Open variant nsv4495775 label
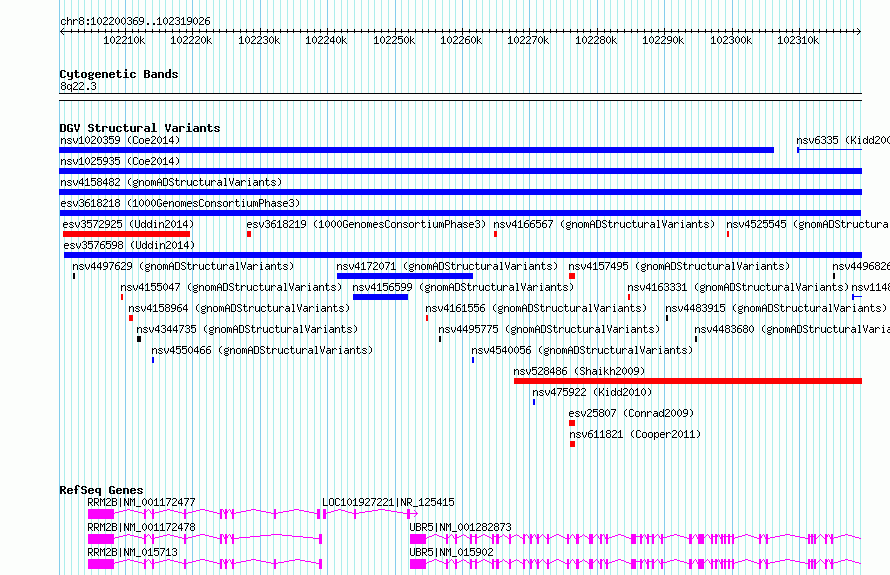Image resolution: width=890 pixels, height=575 pixels. (x=549, y=329)
